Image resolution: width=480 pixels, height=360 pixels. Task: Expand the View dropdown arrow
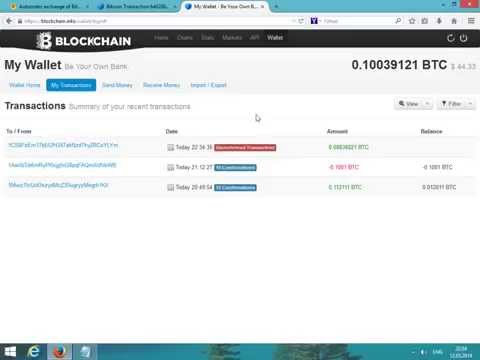coord(427,104)
